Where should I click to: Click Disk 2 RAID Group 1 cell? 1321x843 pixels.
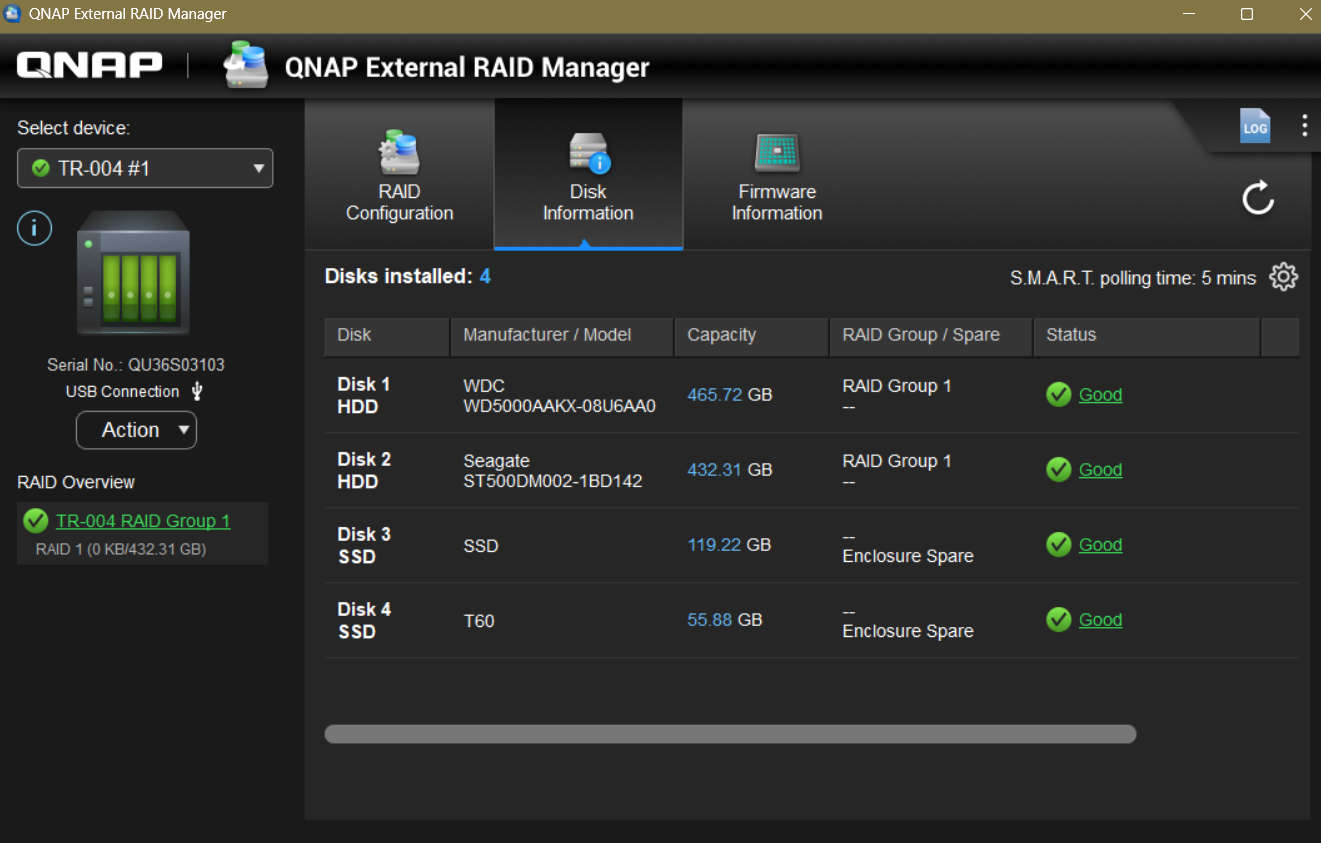click(x=897, y=461)
